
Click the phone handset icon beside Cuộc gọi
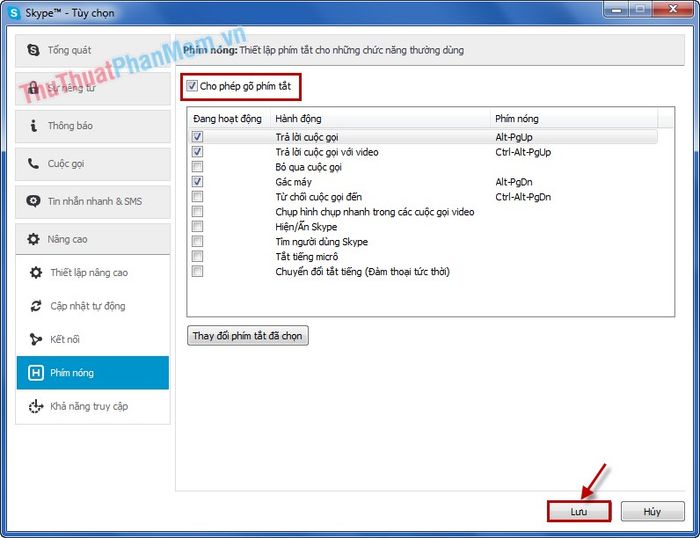point(33,163)
